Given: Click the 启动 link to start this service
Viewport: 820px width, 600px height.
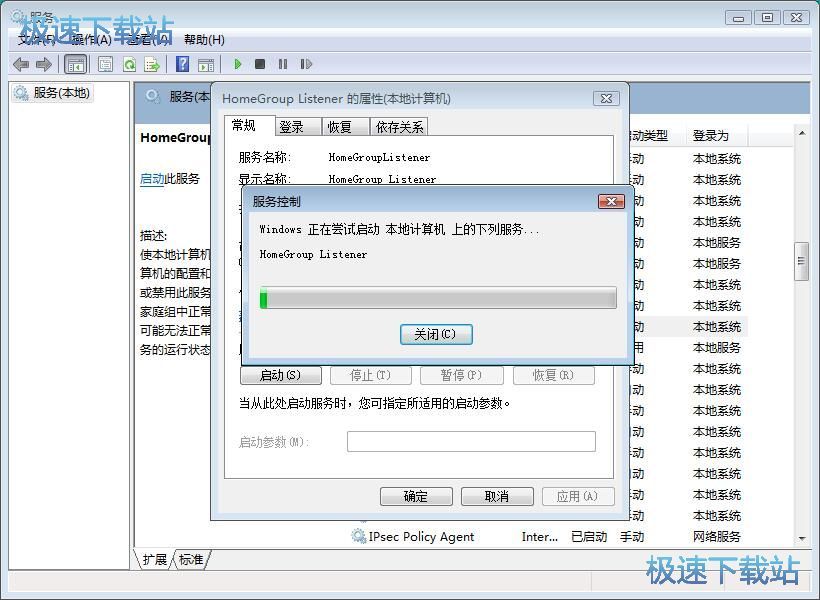Looking at the screenshot, I should point(152,178).
